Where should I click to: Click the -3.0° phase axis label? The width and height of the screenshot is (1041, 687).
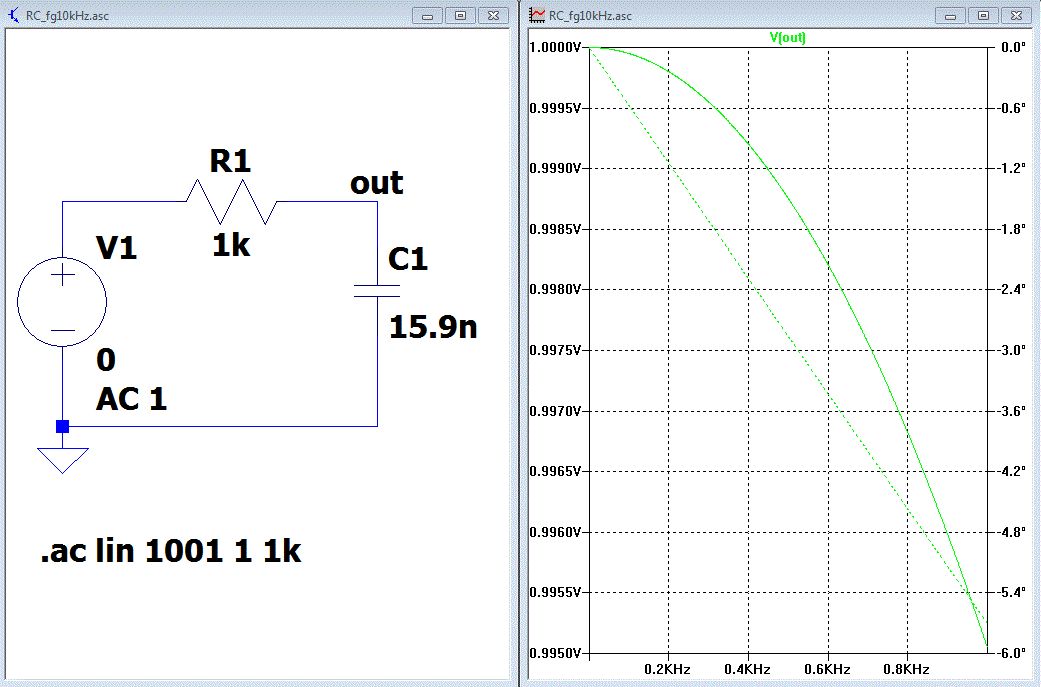pyautogui.click(x=1012, y=350)
